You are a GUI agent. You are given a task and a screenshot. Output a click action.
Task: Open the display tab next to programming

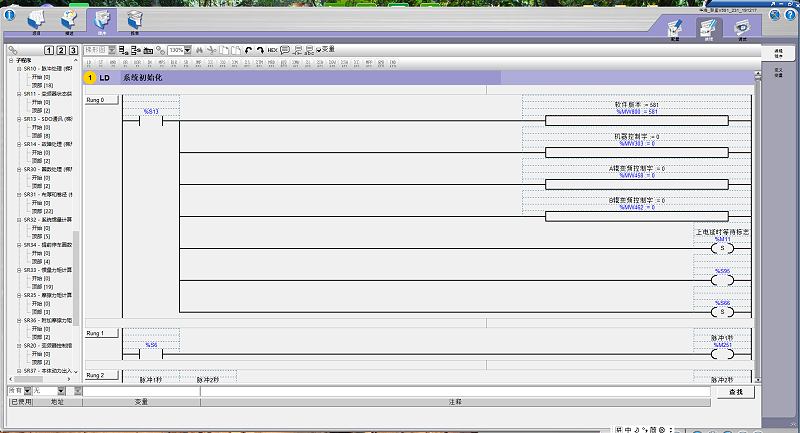pos(135,22)
